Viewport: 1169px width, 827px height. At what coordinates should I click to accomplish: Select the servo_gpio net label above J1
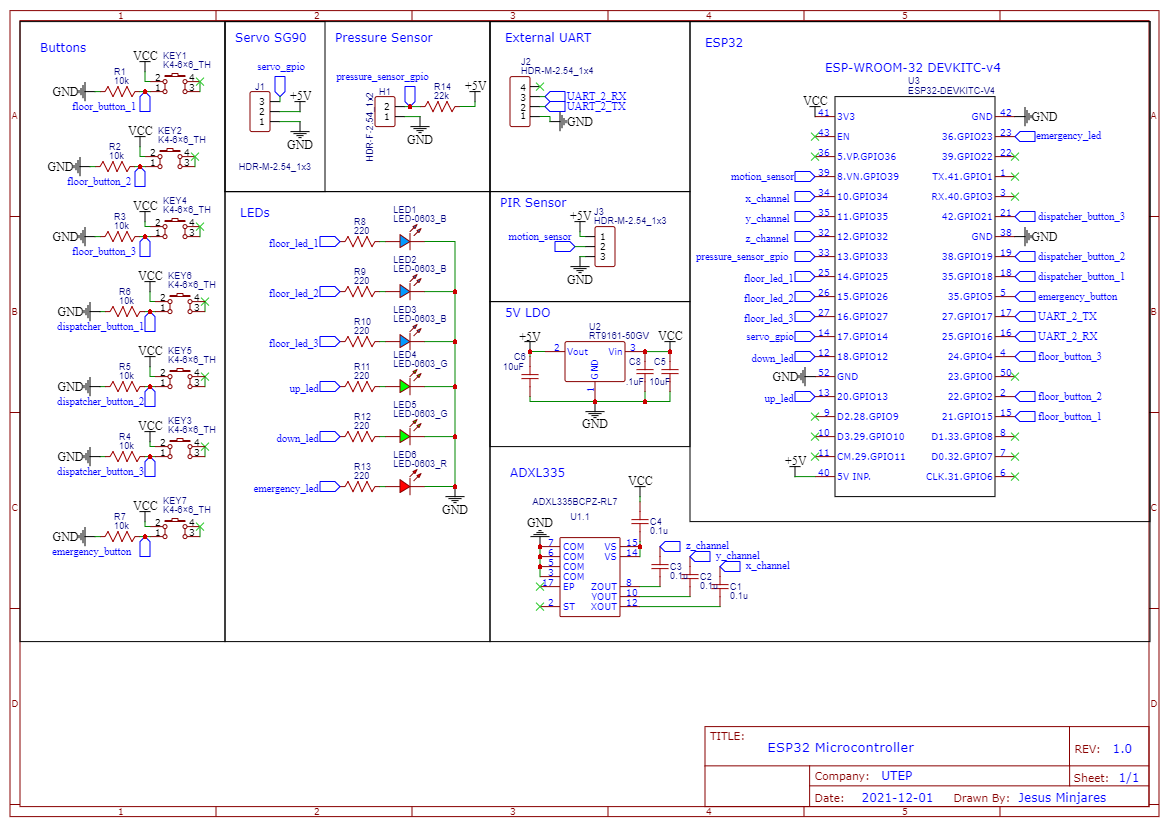280,67
